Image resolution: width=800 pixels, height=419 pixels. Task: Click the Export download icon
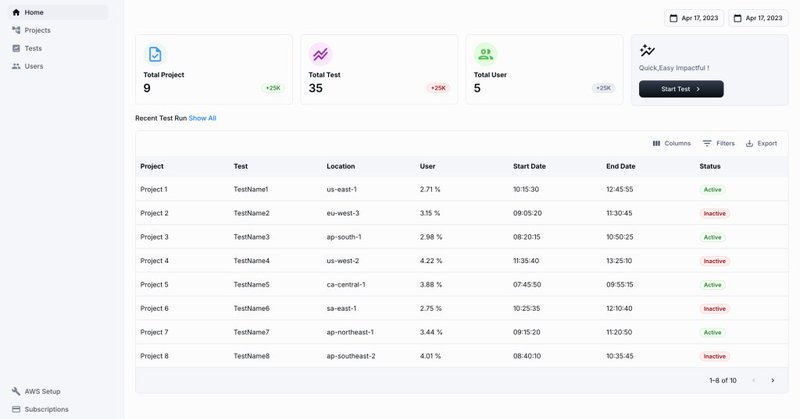click(749, 143)
